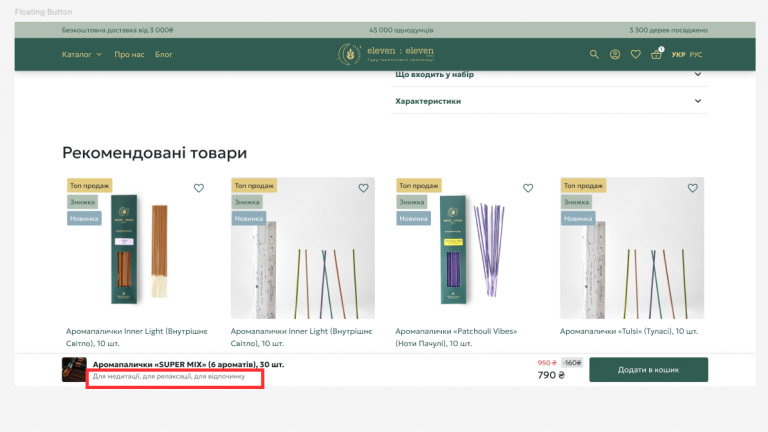Click the crossed-out 950 ₴ old price
Viewport: 768px width, 432px height.
(x=547, y=362)
